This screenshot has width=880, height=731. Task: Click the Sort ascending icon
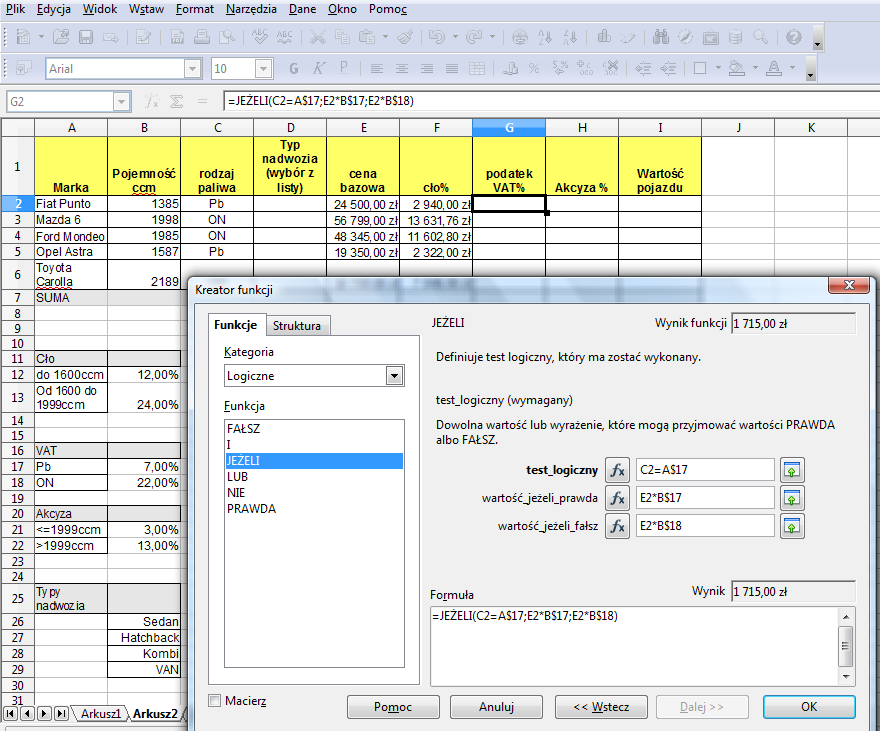(545, 37)
